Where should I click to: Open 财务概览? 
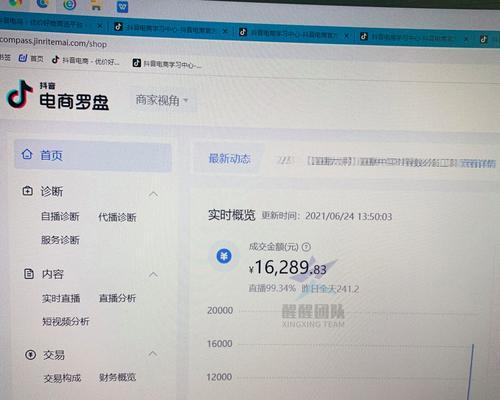[117, 377]
